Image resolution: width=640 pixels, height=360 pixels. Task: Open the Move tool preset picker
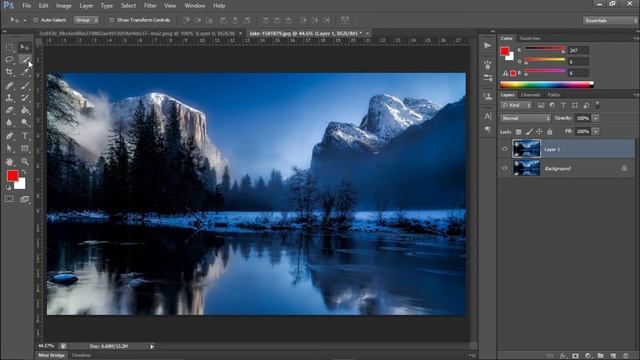click(24, 20)
